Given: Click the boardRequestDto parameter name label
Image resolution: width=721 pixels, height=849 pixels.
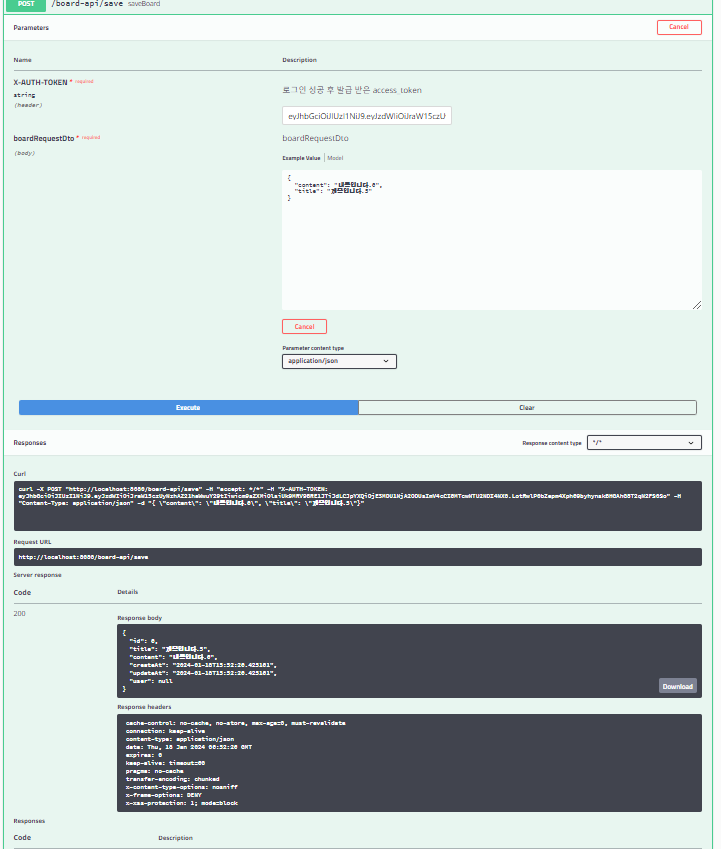Looking at the screenshot, I should [x=44, y=139].
